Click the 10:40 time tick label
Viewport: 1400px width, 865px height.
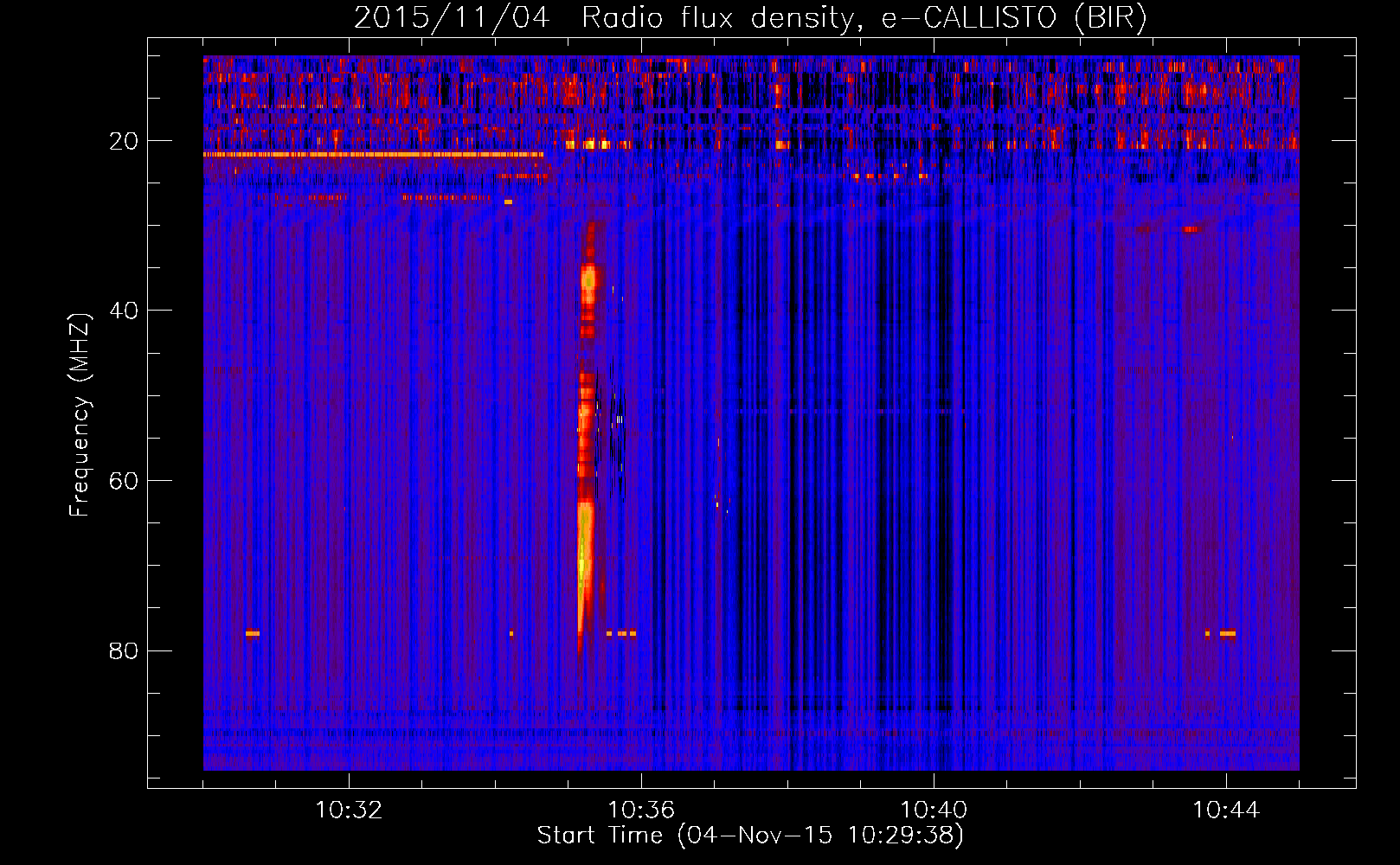click(x=934, y=811)
